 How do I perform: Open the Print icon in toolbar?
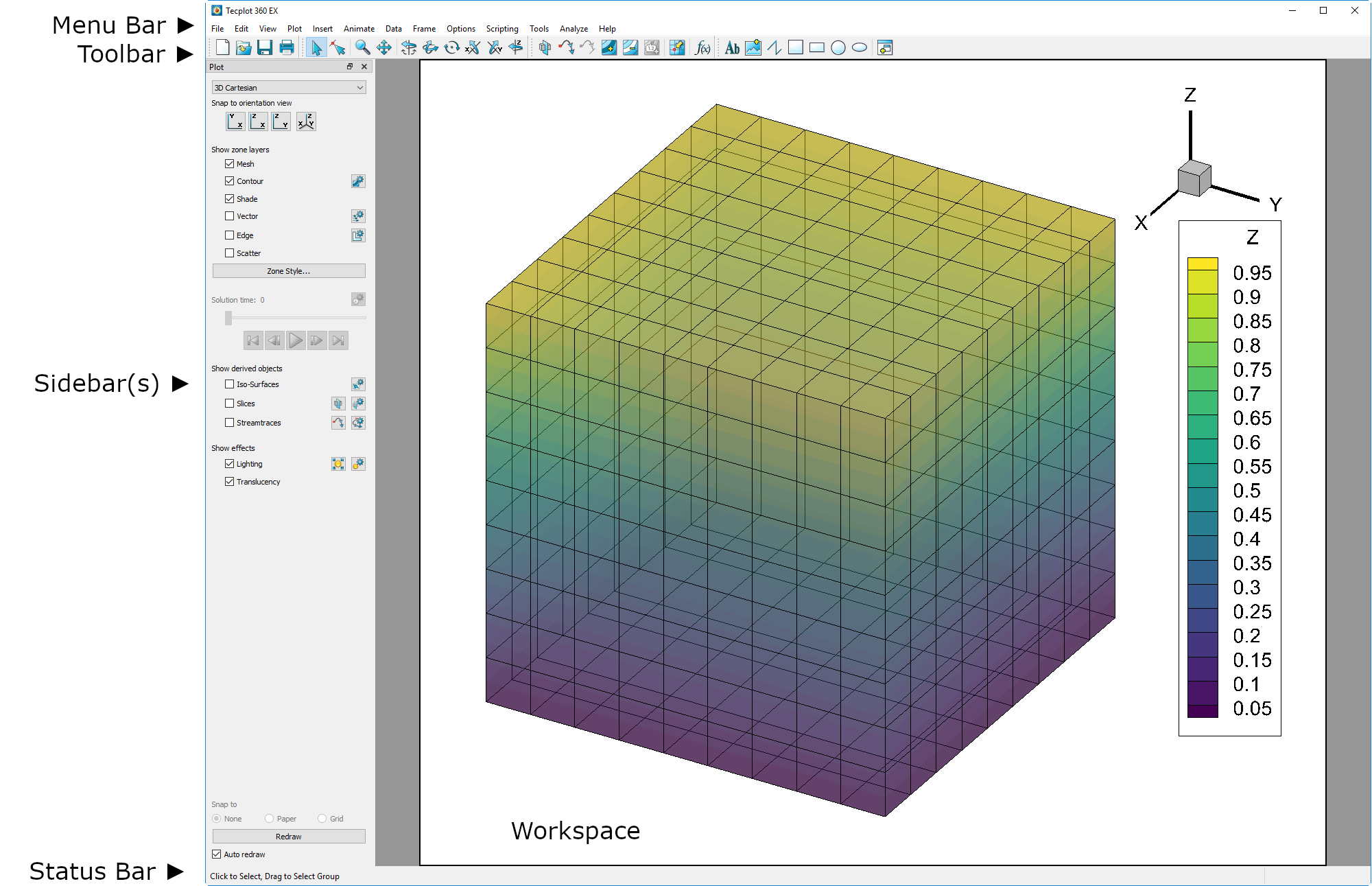pyautogui.click(x=287, y=47)
